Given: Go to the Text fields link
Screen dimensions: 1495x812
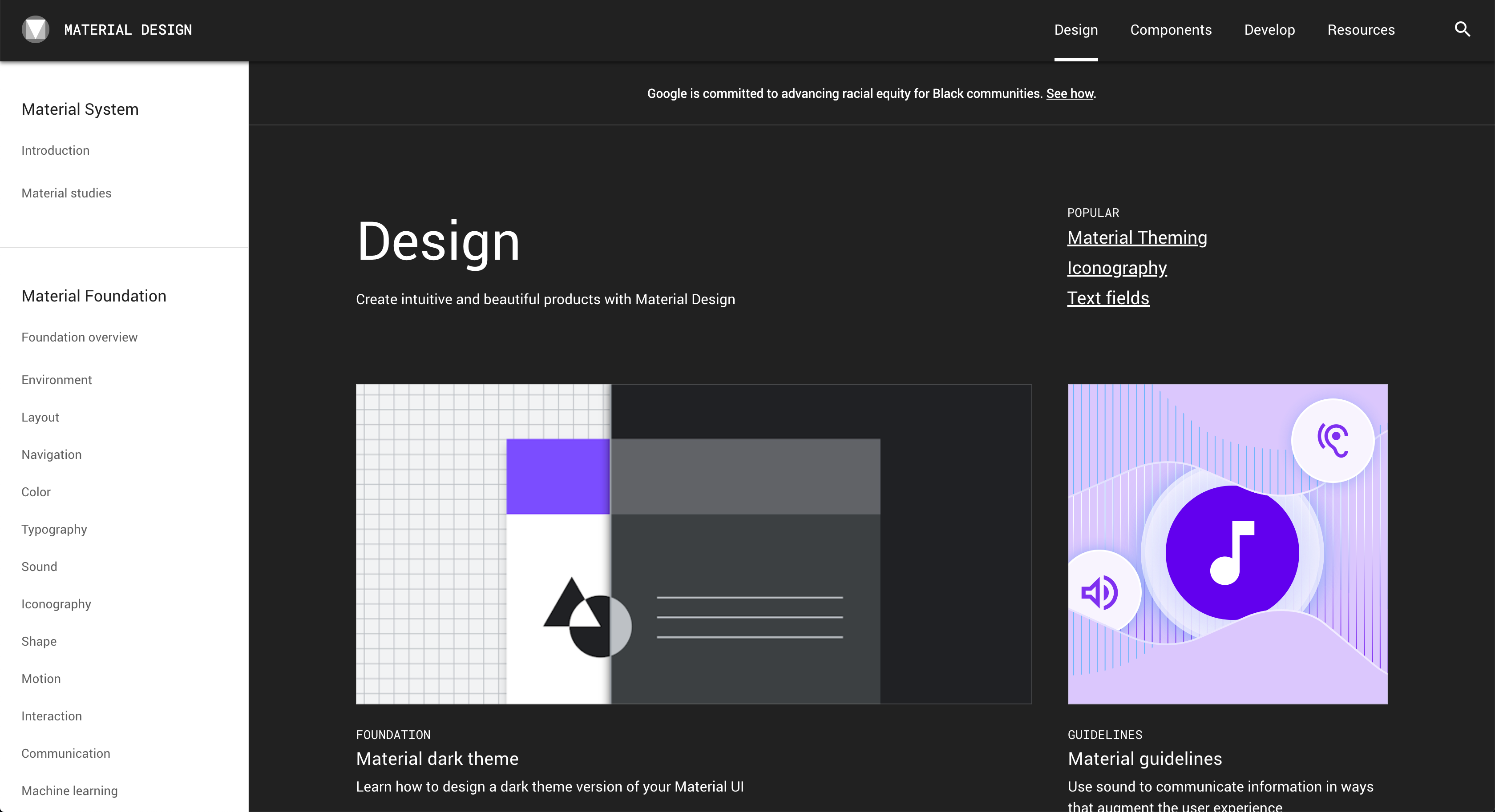Looking at the screenshot, I should pos(1107,298).
